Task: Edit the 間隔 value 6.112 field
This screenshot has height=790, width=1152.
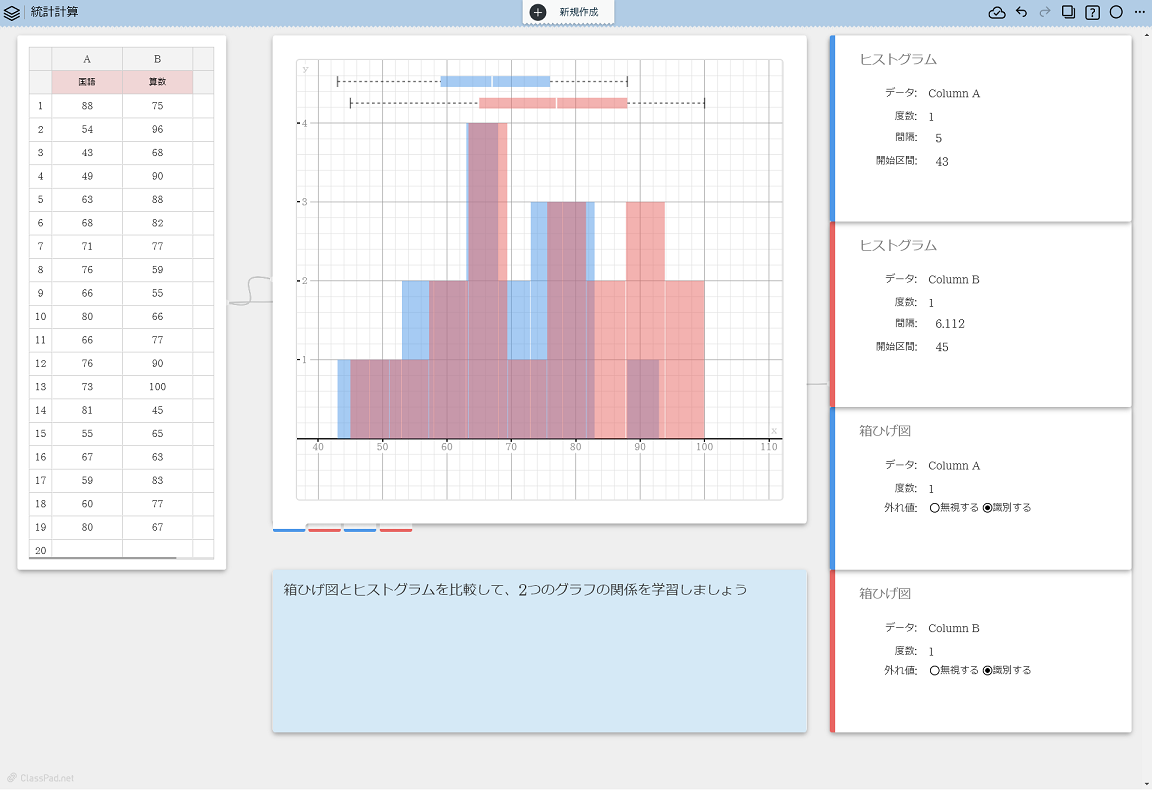Action: [950, 324]
